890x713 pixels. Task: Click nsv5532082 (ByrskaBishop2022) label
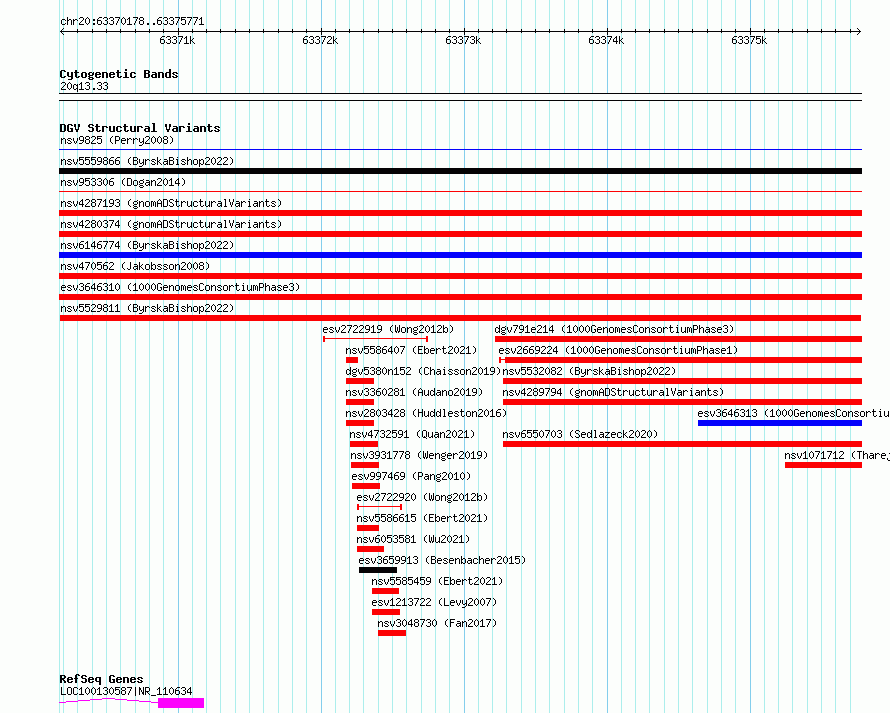pyautogui.click(x=589, y=371)
